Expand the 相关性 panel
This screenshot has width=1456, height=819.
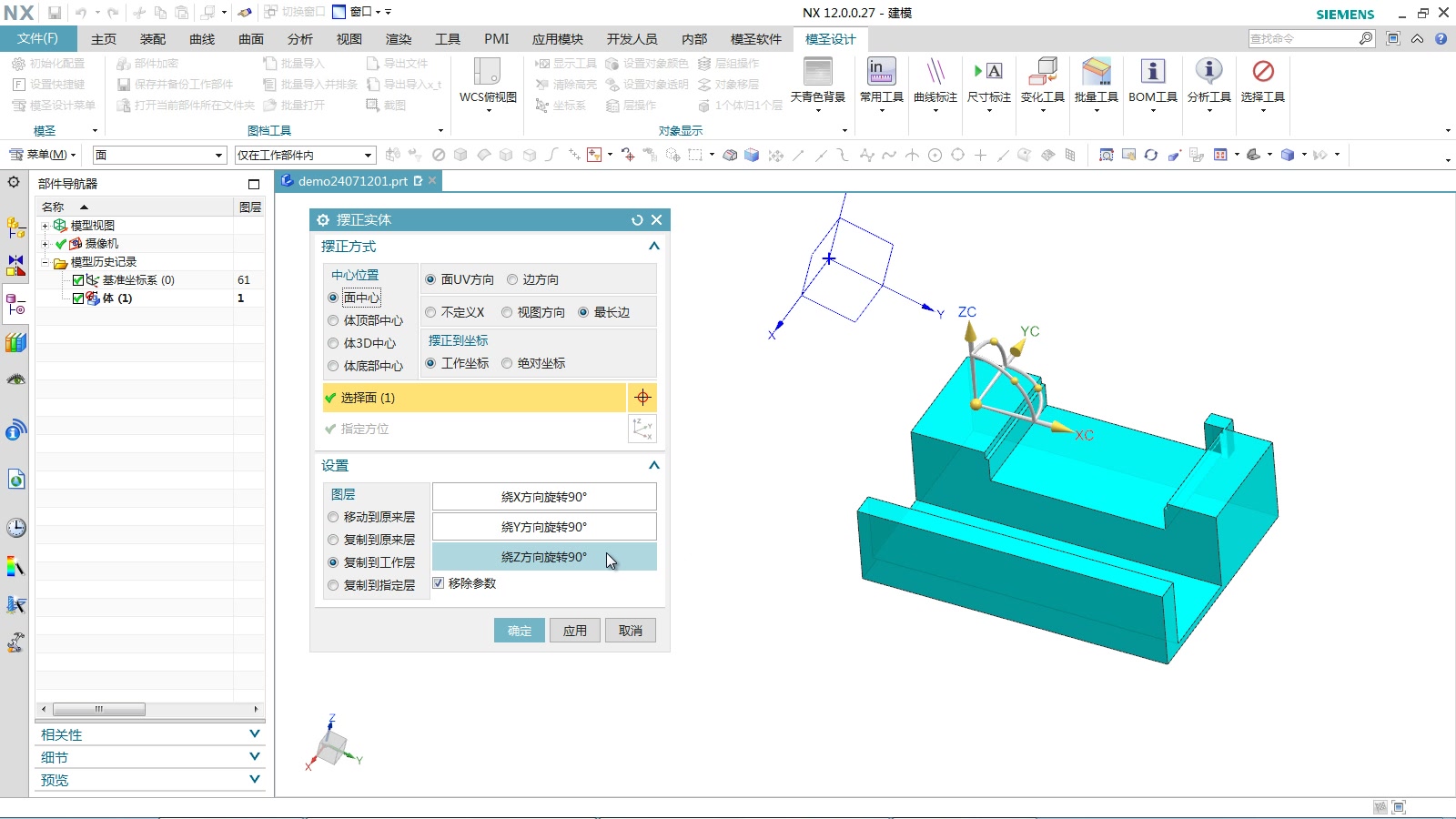255,733
